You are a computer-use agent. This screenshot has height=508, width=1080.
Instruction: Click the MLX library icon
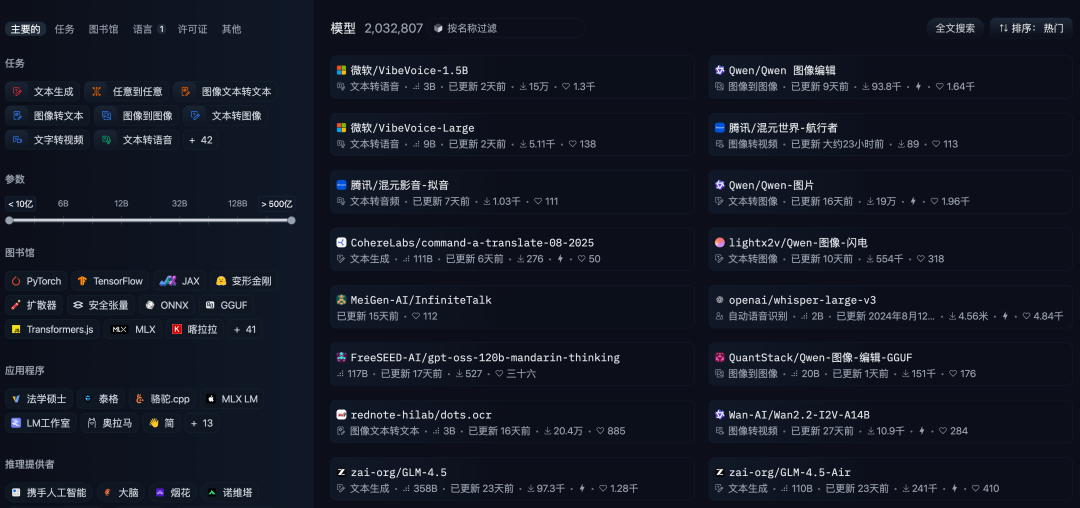(x=120, y=329)
